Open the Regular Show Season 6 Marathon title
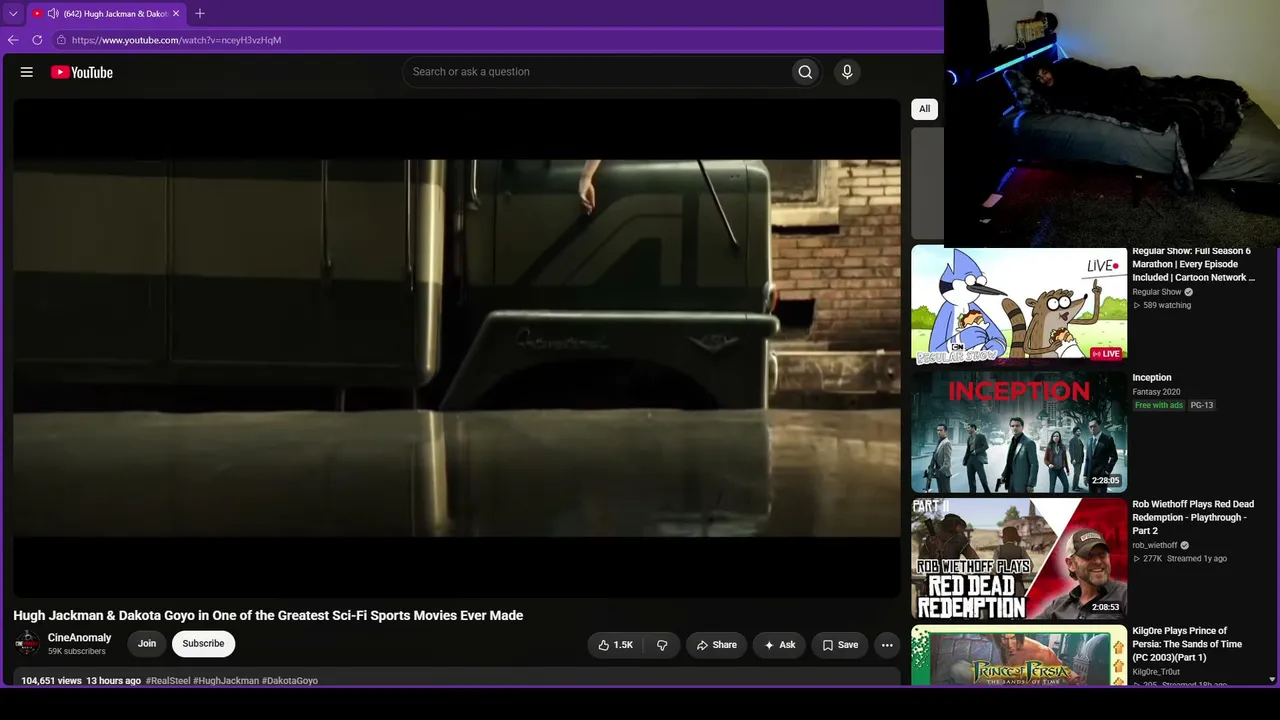This screenshot has width=1280, height=720. (x=1193, y=264)
